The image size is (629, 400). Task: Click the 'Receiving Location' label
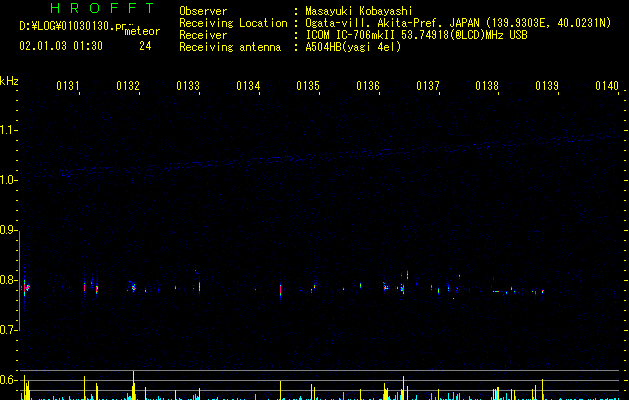pyautogui.click(x=233, y=23)
